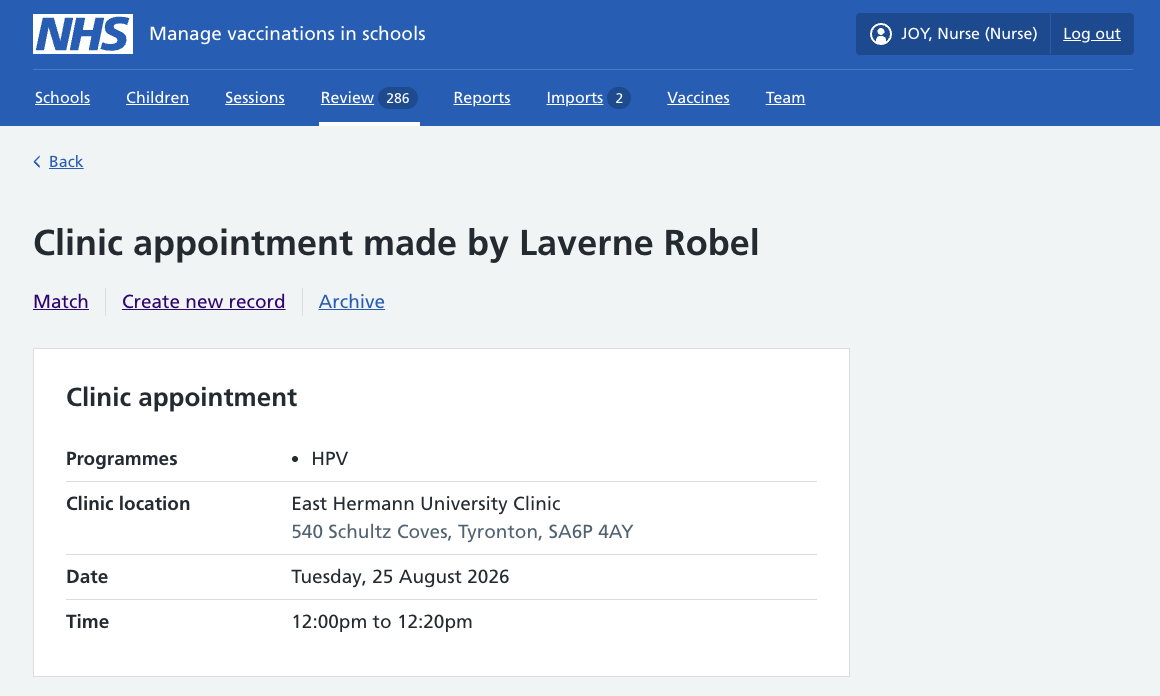Choose Create new record
The width and height of the screenshot is (1160, 696).
click(x=203, y=302)
